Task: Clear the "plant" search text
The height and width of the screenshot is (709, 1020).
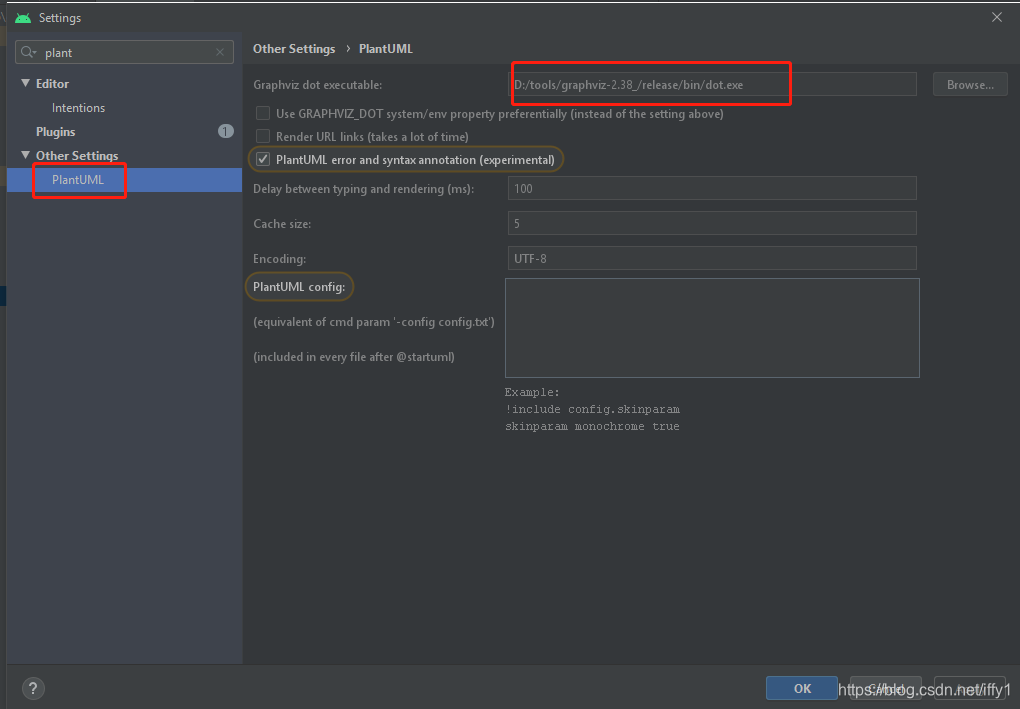Action: coord(219,51)
